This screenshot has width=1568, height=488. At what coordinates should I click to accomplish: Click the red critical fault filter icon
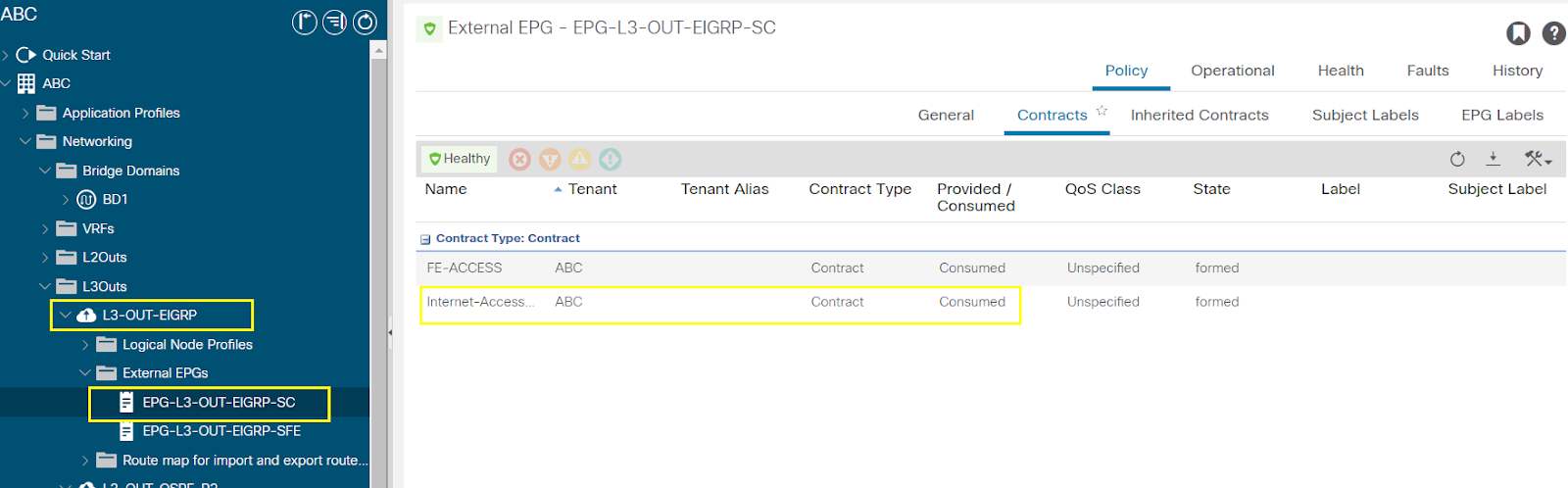pyautogui.click(x=520, y=159)
